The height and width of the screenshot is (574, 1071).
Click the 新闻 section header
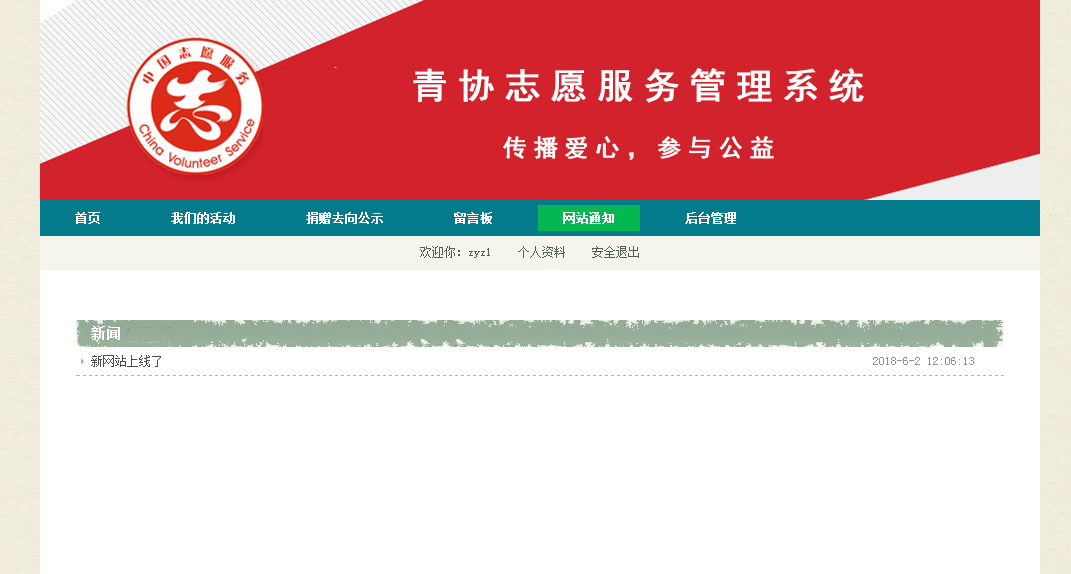(x=105, y=333)
